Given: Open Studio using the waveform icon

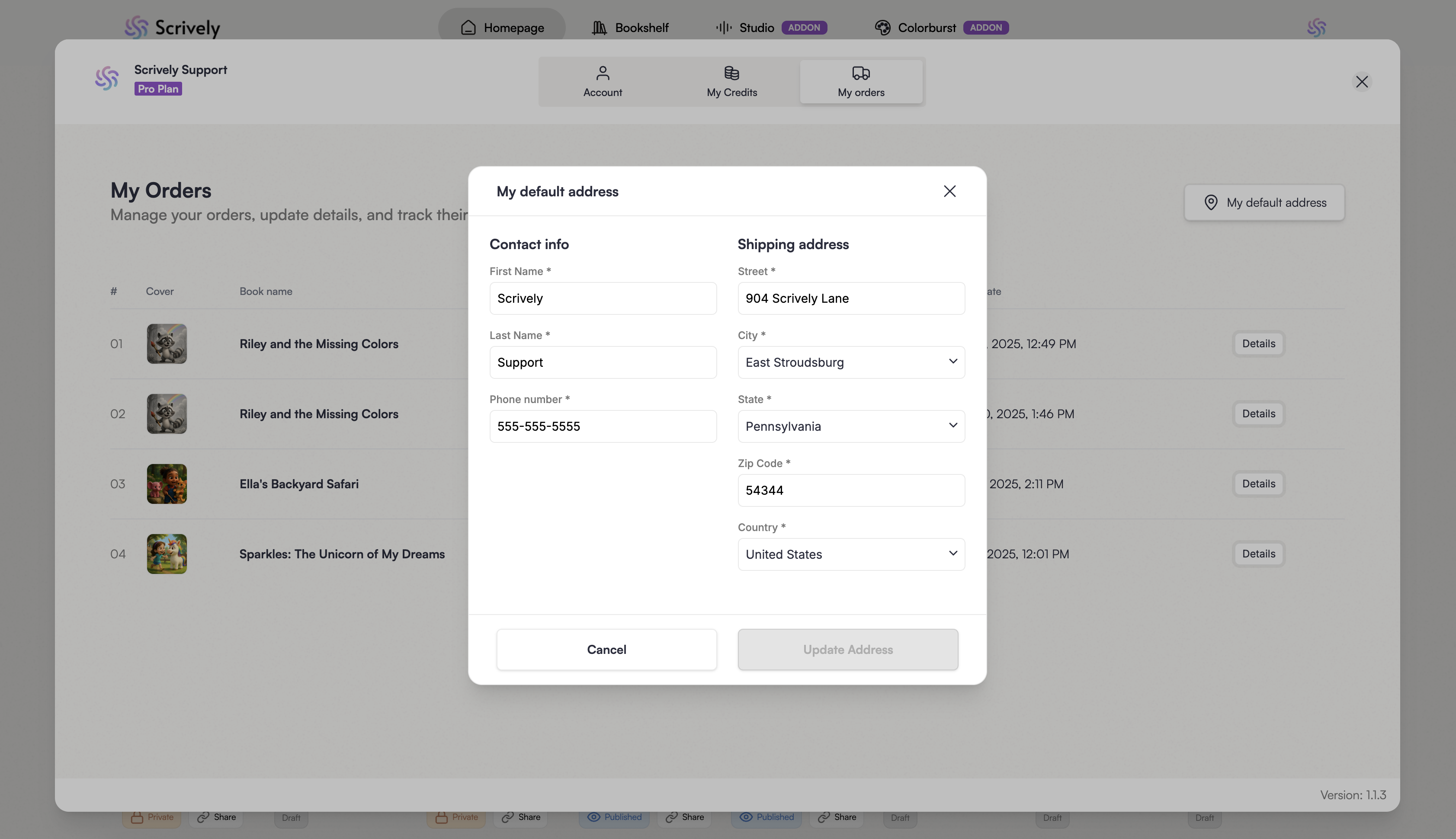Looking at the screenshot, I should click(723, 28).
